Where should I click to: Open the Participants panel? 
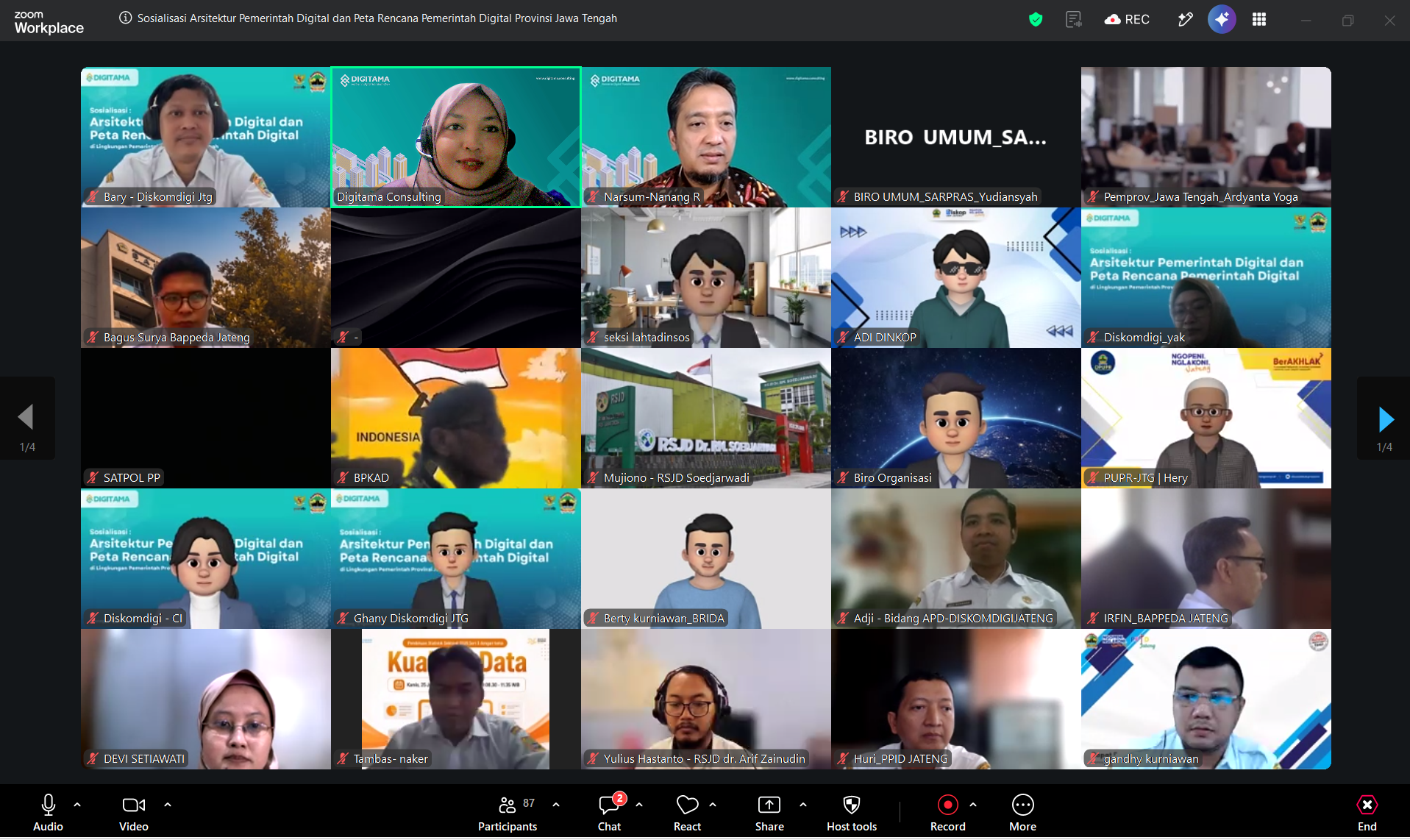point(508,813)
